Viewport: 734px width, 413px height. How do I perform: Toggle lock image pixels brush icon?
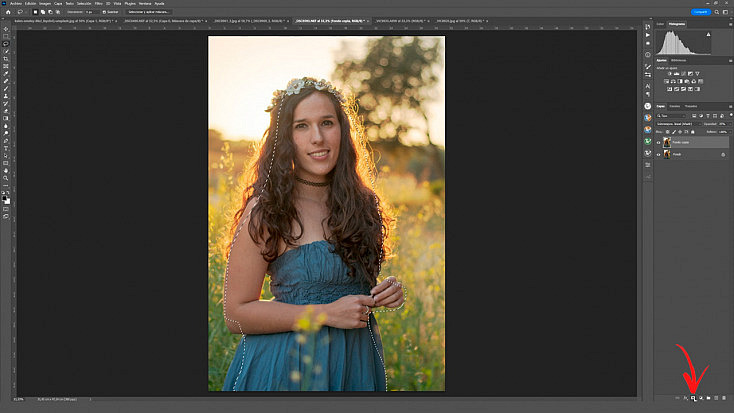(x=674, y=132)
